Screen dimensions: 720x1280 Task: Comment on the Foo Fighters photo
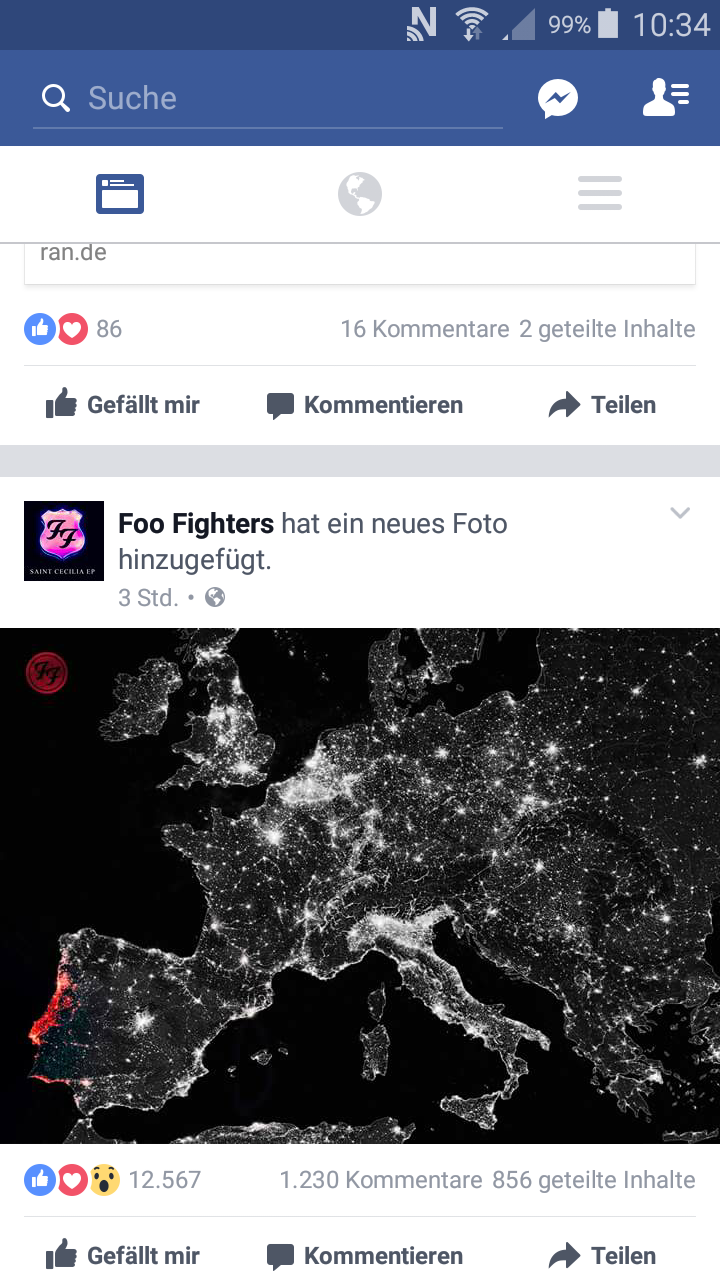click(365, 1256)
